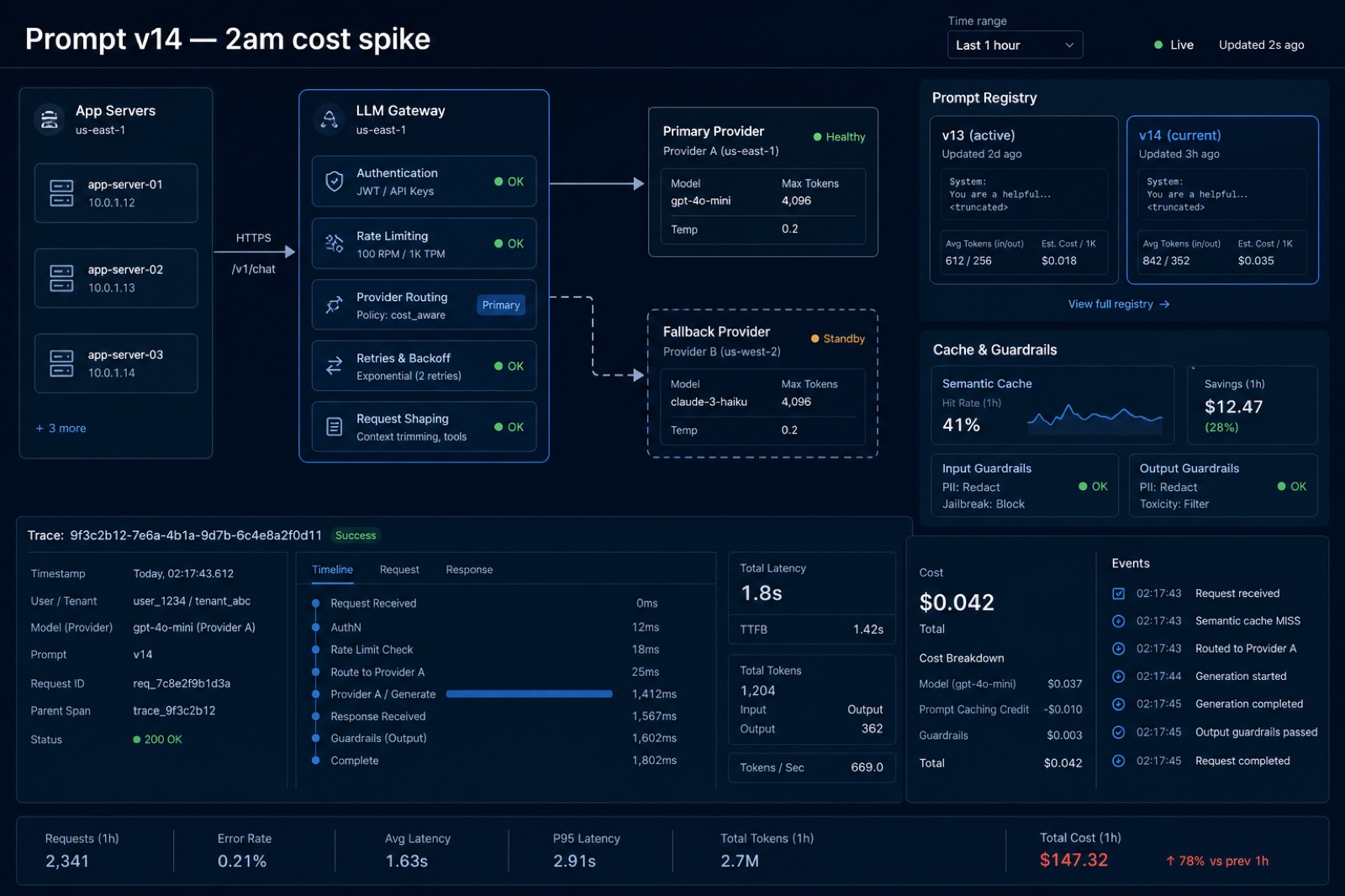Switch to the Request tab
This screenshot has height=896, width=1345.
(x=399, y=570)
